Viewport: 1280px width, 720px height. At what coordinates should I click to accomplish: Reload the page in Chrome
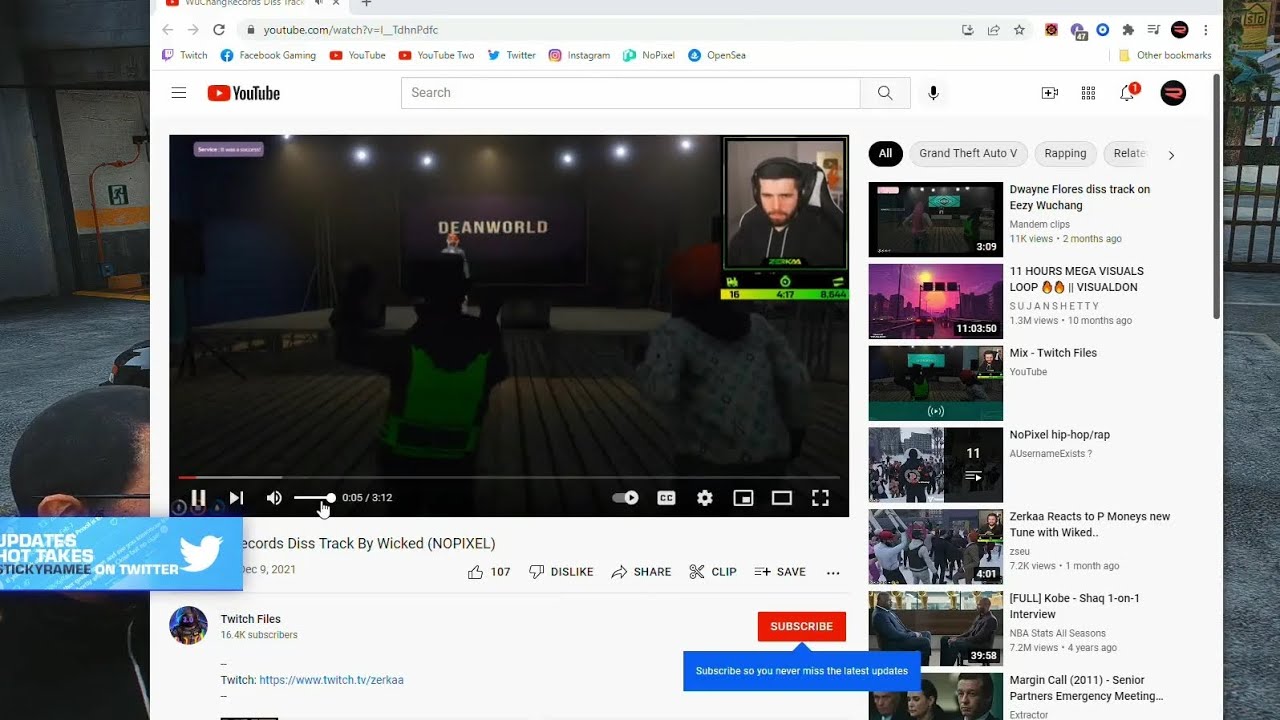(x=218, y=30)
